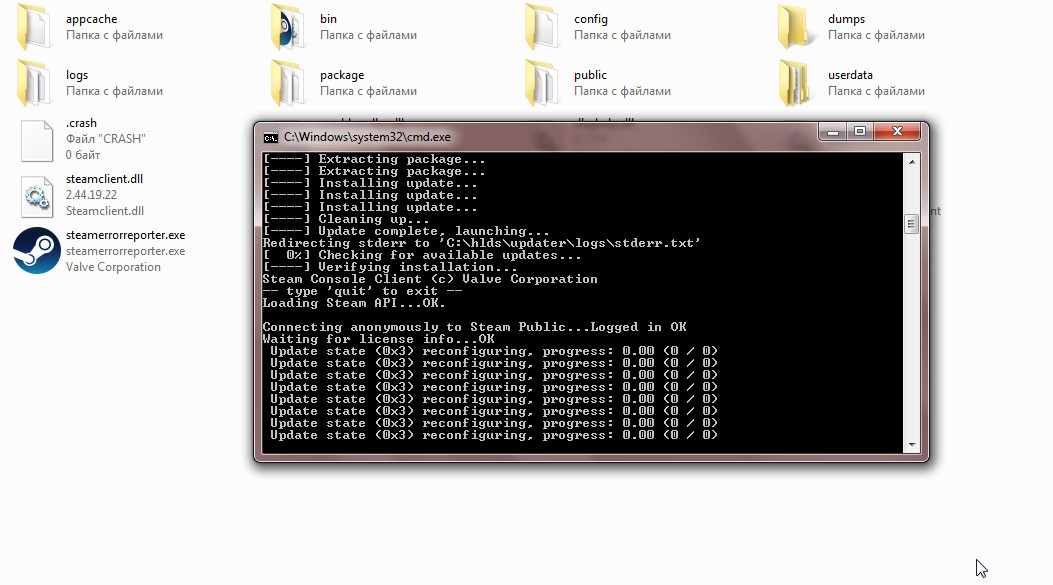Click the '.crash' file name
Viewport: 1053px width, 585px height.
pyautogui.click(x=81, y=123)
